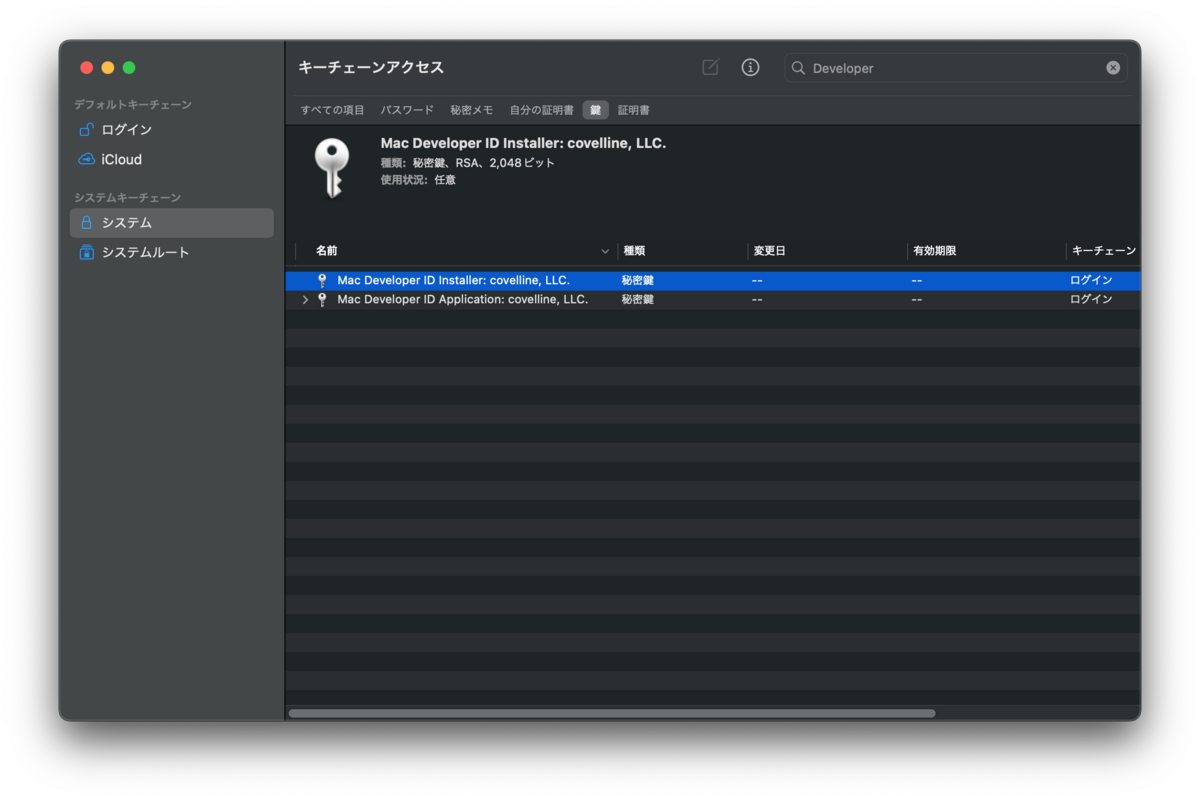Click the 使用状況: 任意 detail line
The image size is (1200, 799).
tap(418, 180)
